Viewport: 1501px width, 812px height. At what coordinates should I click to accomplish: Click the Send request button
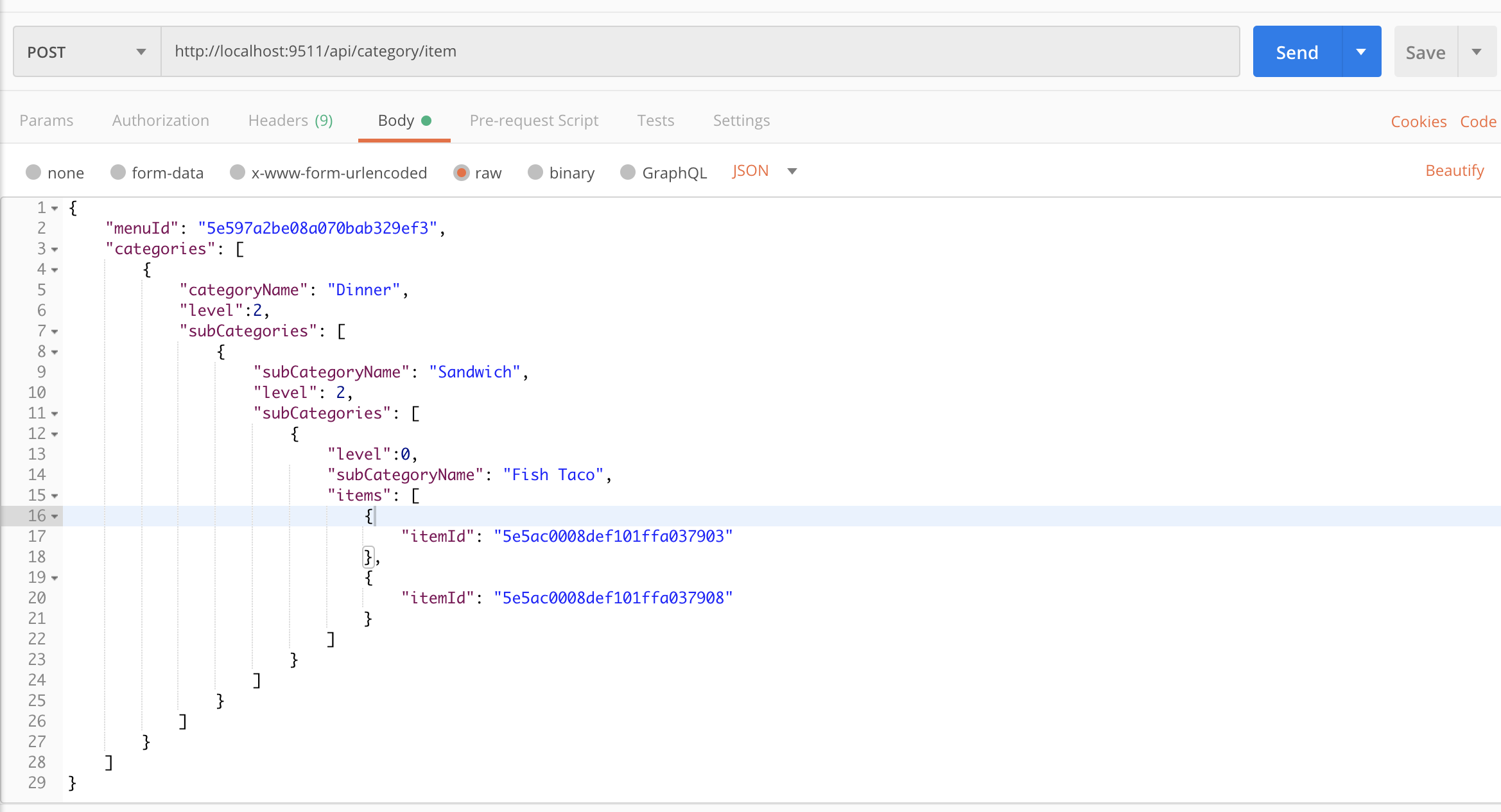(x=1297, y=52)
